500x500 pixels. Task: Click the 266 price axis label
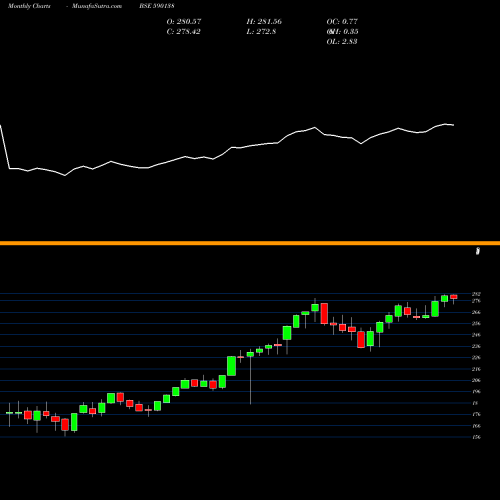476,312
